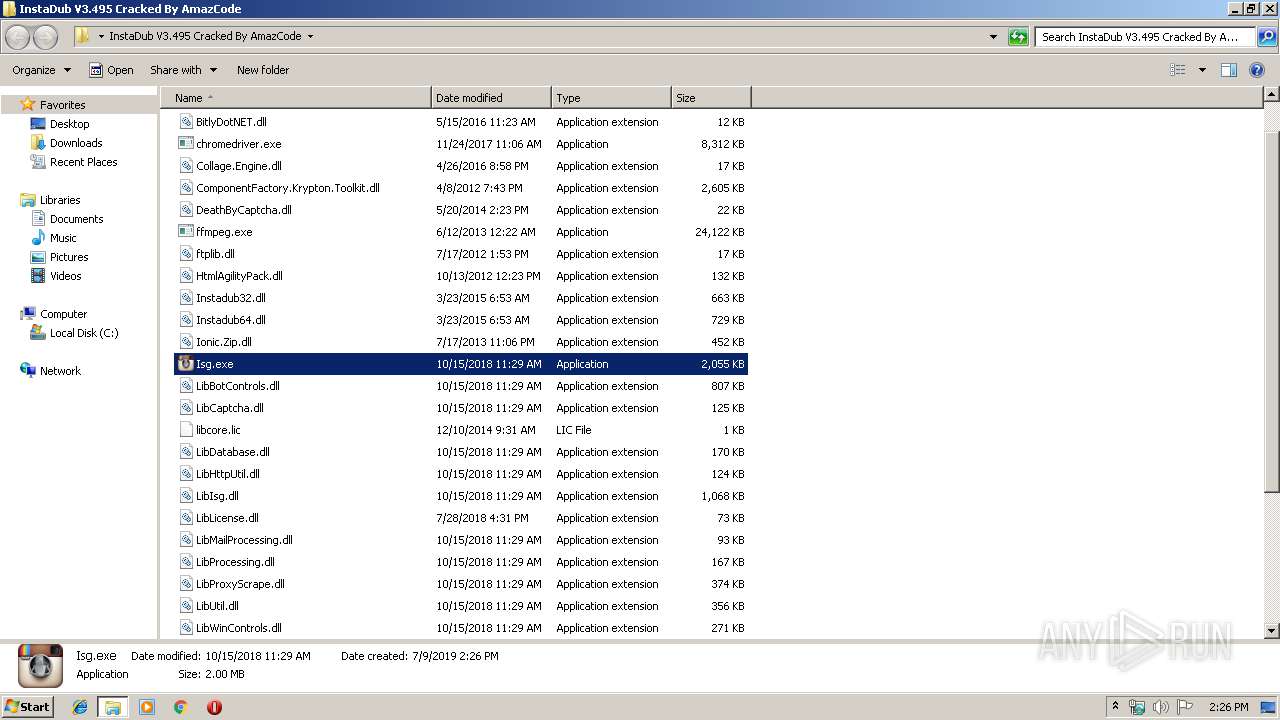Image resolution: width=1280 pixels, height=720 pixels.
Task: Select Computer in the navigation pane
Action: click(63, 314)
